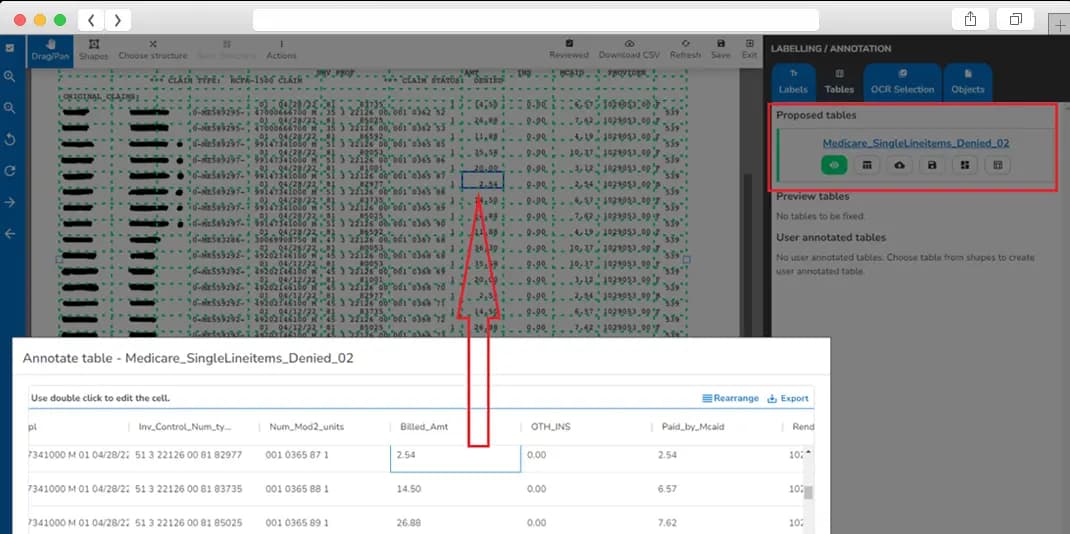This screenshot has width=1070, height=534.
Task: Switch to the Labels tab
Action: point(793,81)
